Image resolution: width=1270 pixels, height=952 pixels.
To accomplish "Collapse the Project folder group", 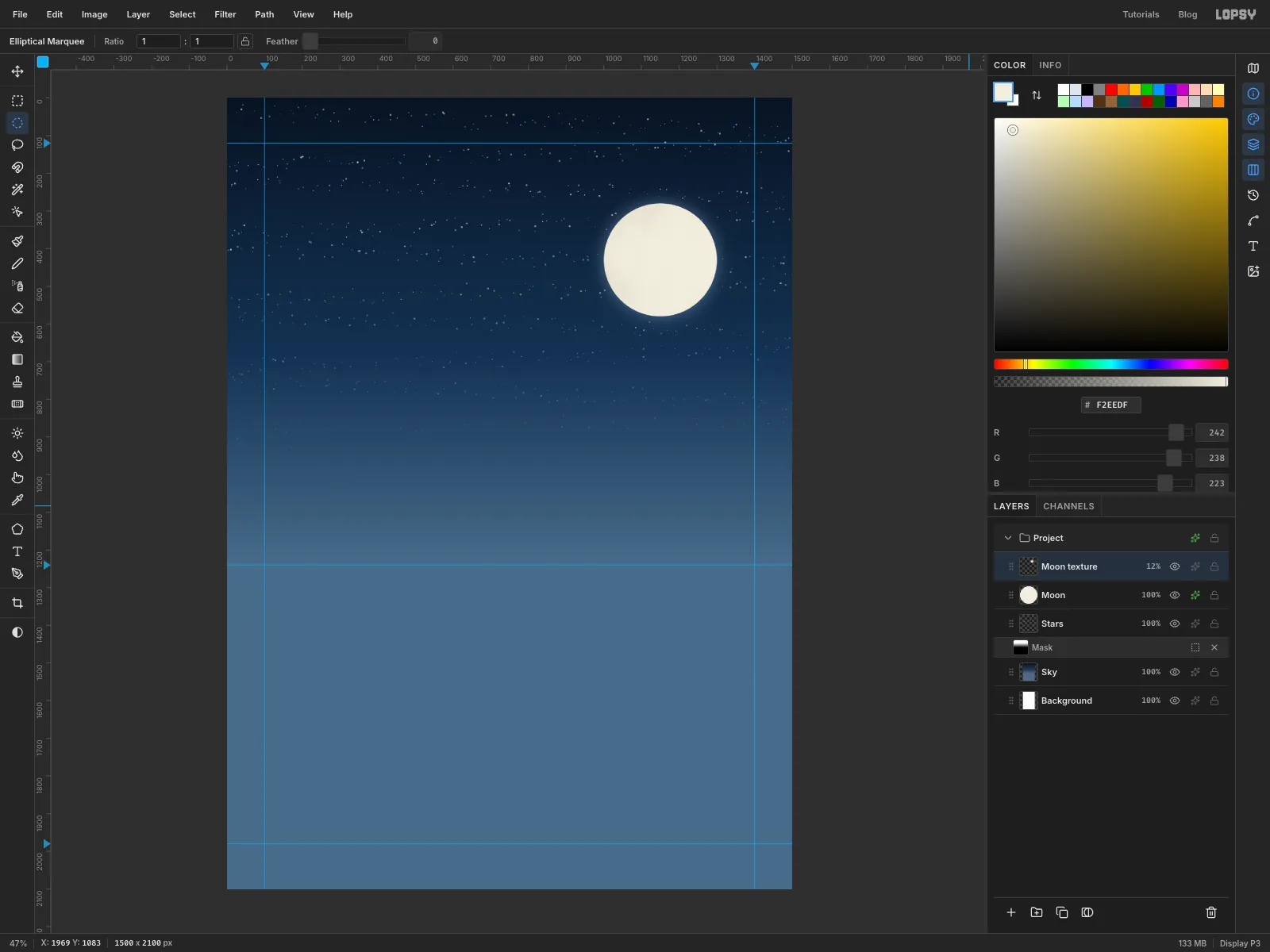I will 1008,538.
